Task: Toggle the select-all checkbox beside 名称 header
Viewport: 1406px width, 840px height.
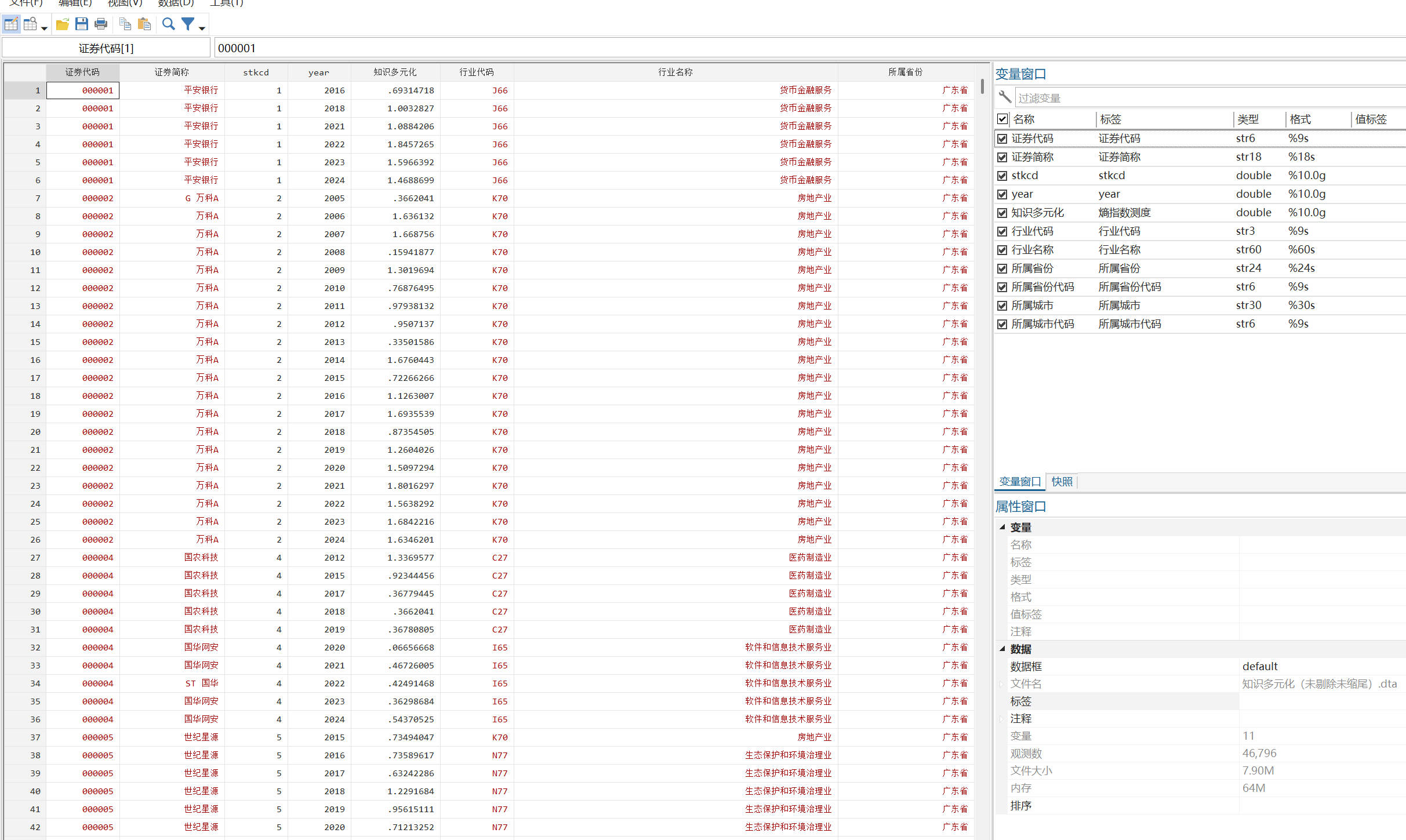Action: tap(1002, 119)
